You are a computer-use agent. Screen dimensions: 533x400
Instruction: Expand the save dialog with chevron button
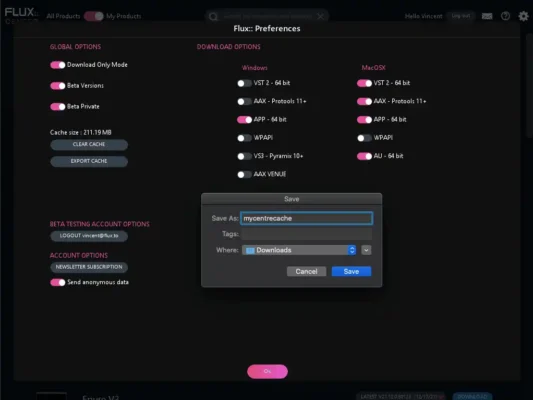[366, 250]
